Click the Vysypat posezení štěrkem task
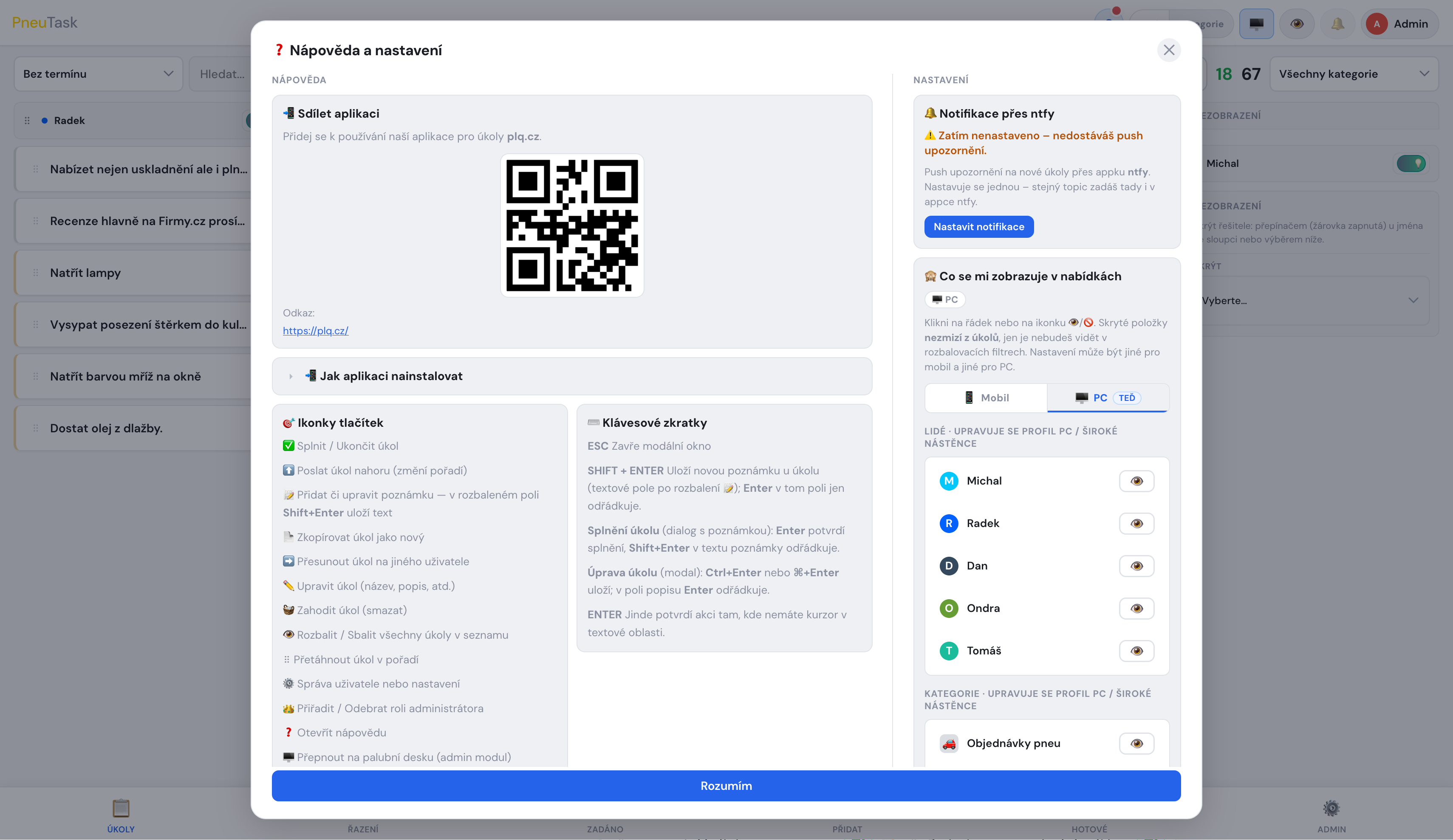 [x=133, y=324]
